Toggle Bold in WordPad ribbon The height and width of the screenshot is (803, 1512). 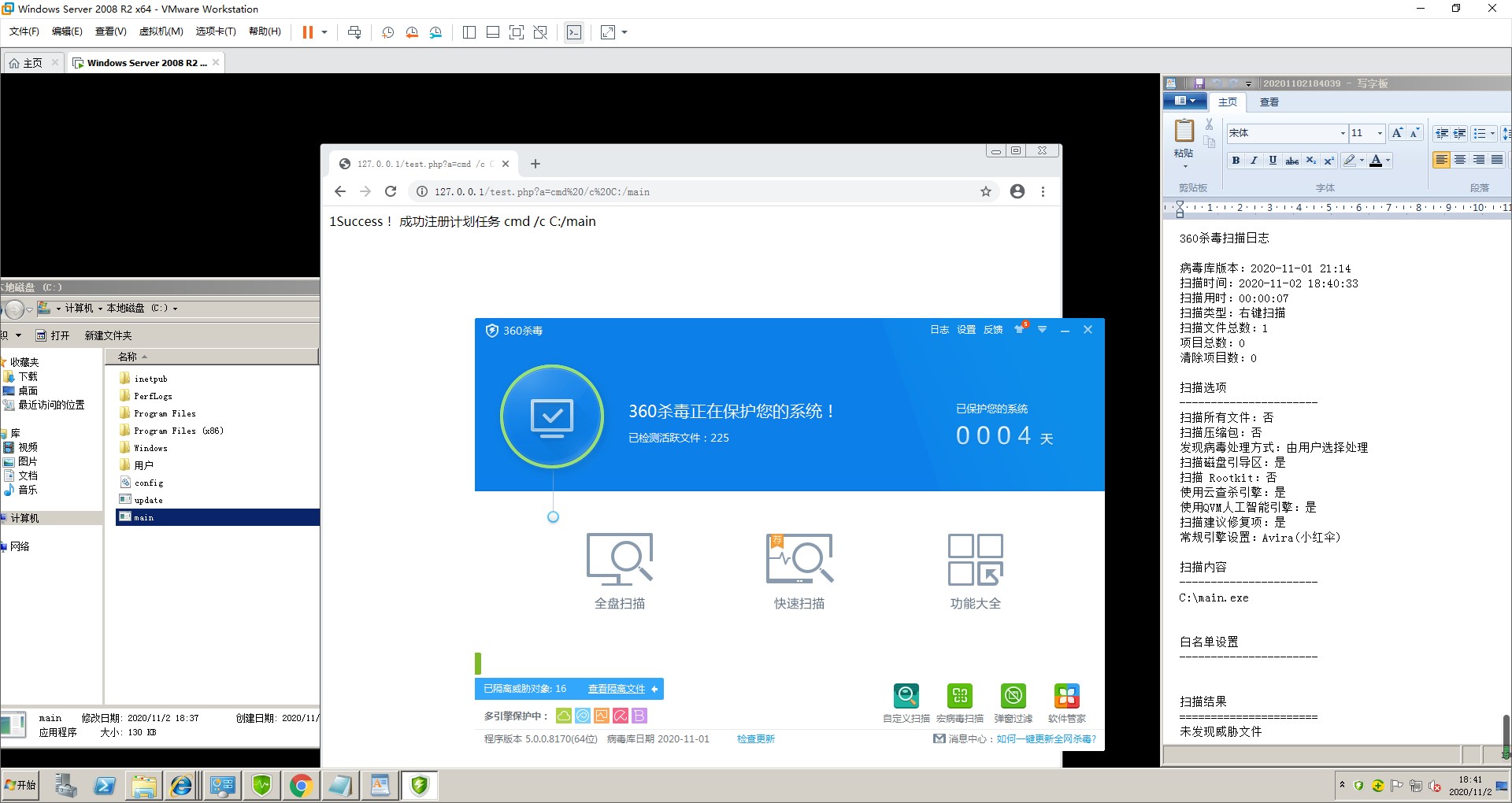coord(1236,161)
